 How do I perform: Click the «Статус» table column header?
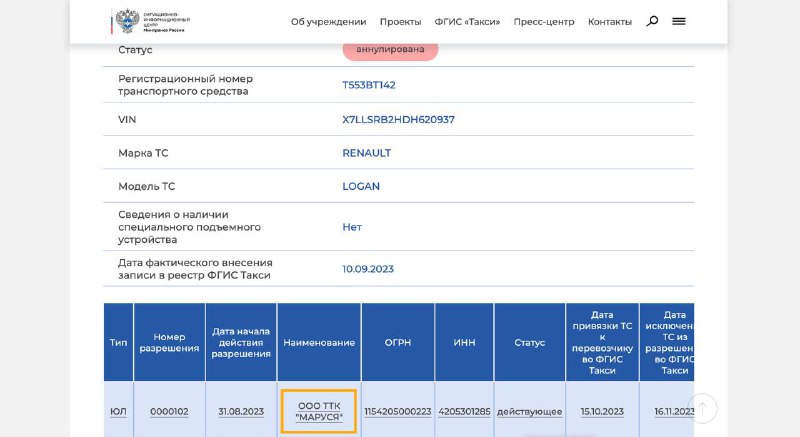[x=530, y=343]
